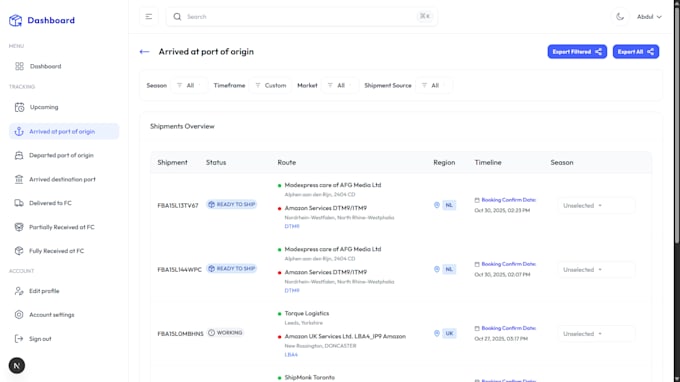680x382 pixels.
Task: Click the Timeline column header
Action: 488,163
